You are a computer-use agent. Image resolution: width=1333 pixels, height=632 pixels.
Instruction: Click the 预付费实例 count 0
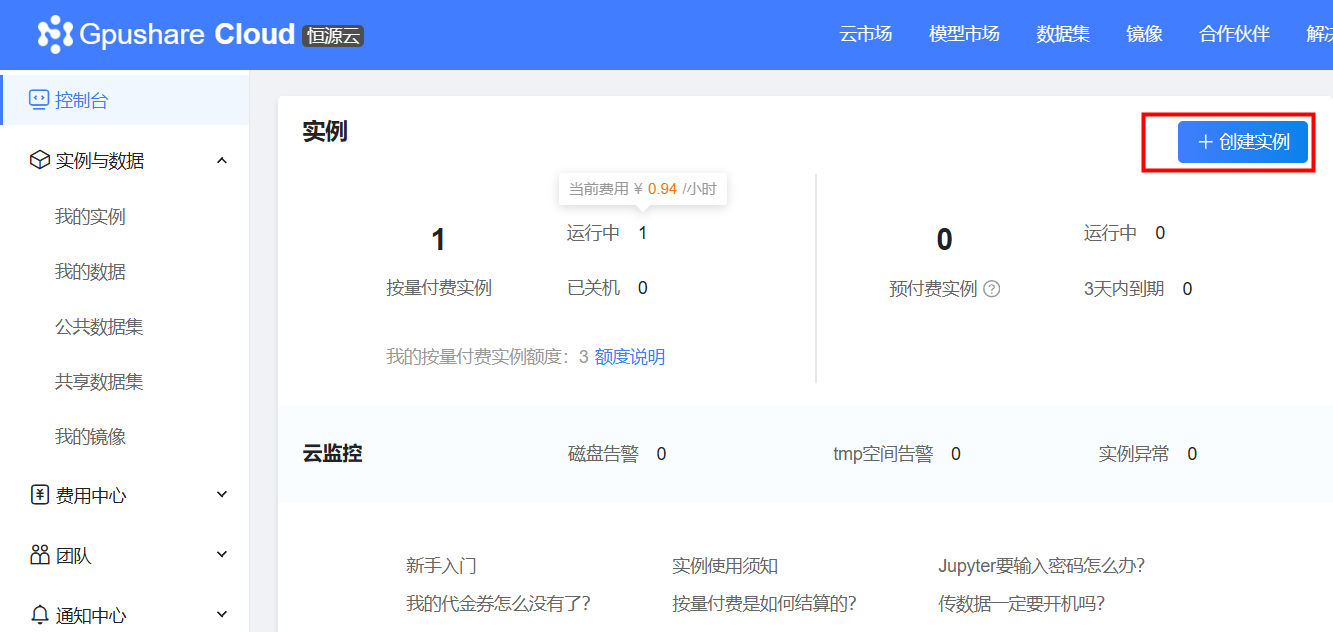(x=944, y=240)
